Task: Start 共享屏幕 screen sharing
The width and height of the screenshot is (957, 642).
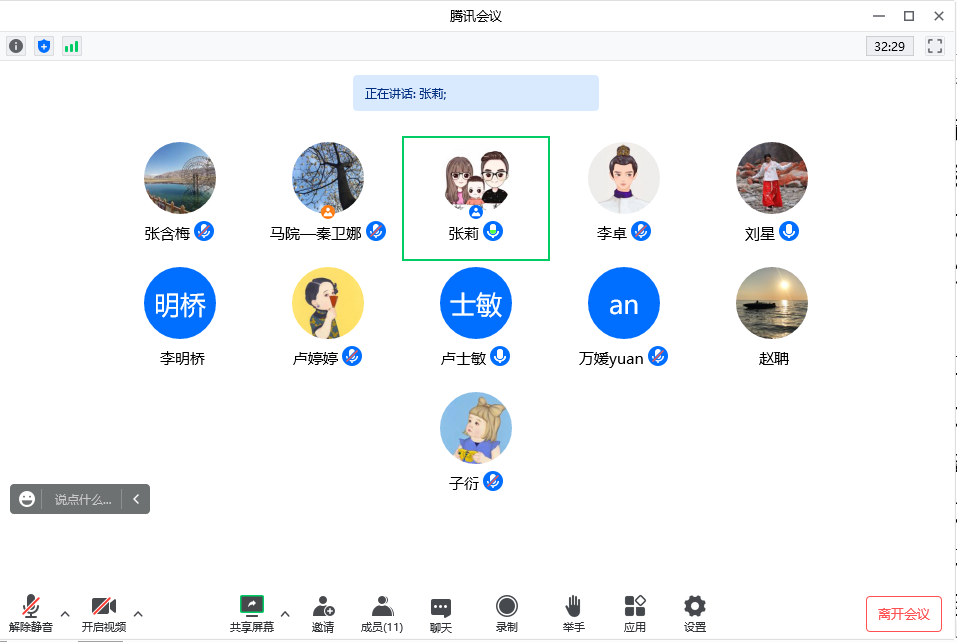Action: pyautogui.click(x=252, y=612)
